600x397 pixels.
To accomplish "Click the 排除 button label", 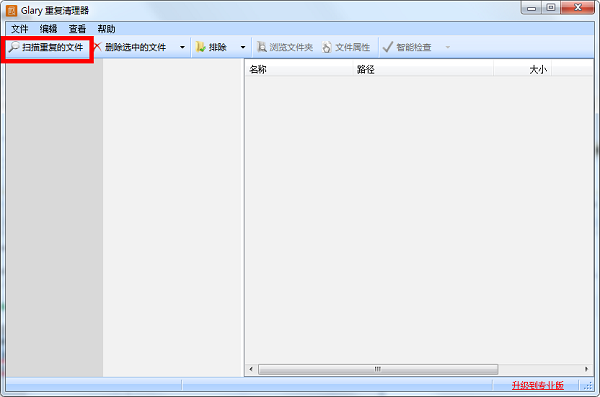I will [218, 47].
